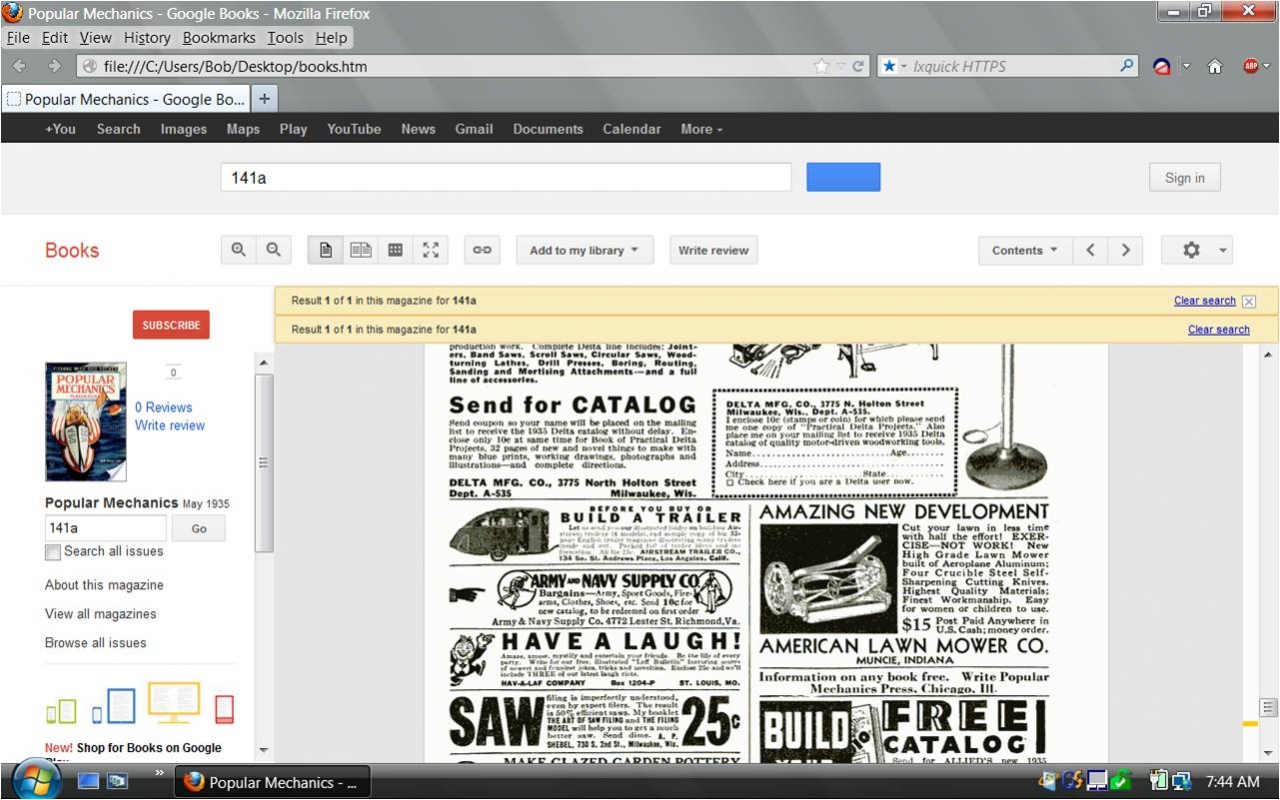The width and height of the screenshot is (1280, 800).
Task: Click upper Clear search link
Action: point(1204,301)
